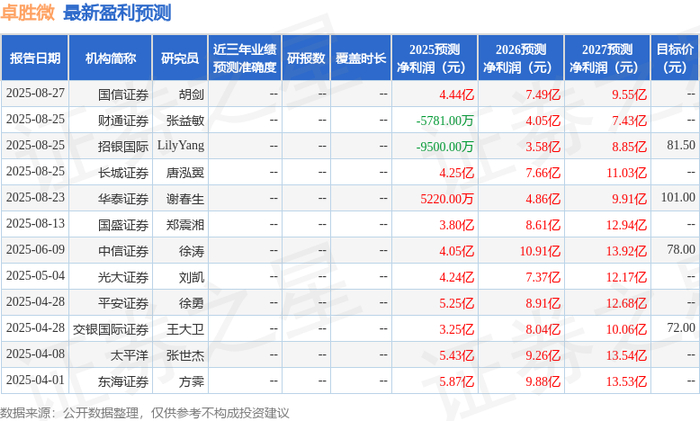Click researcher LilyYang
This screenshot has width=700, height=421.
coord(181,146)
